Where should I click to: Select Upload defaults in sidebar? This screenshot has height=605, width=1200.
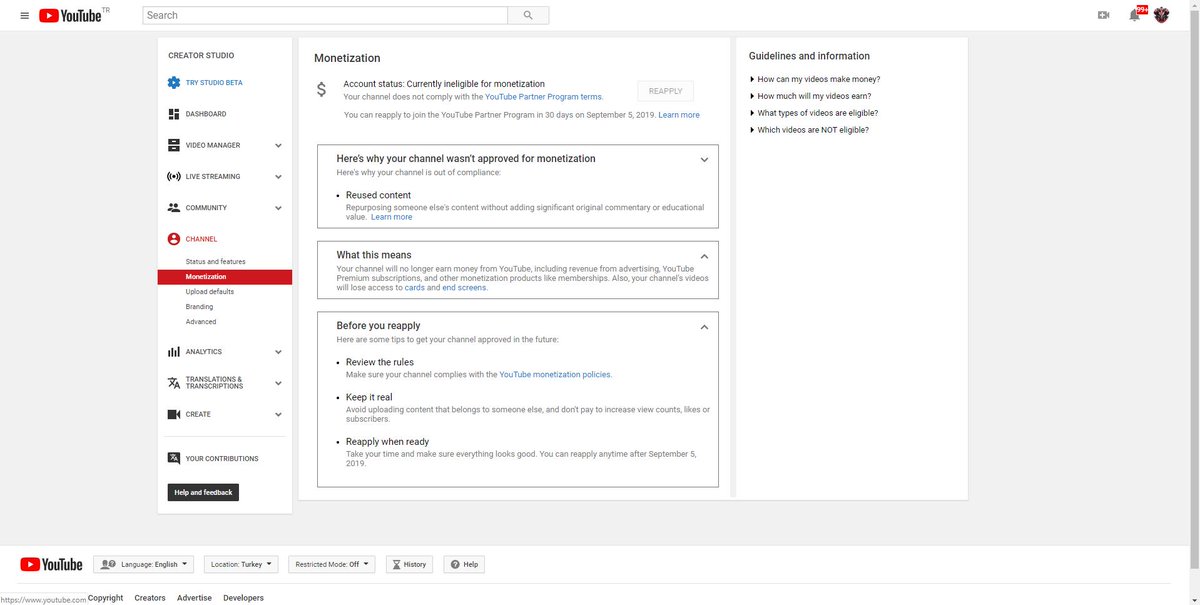coord(210,292)
